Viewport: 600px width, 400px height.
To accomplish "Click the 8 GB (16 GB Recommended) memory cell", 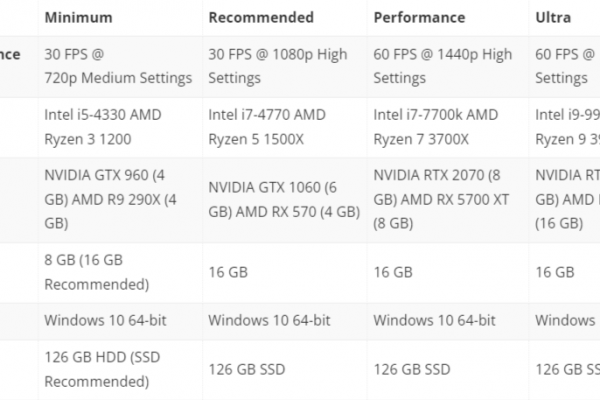I will point(120,273).
